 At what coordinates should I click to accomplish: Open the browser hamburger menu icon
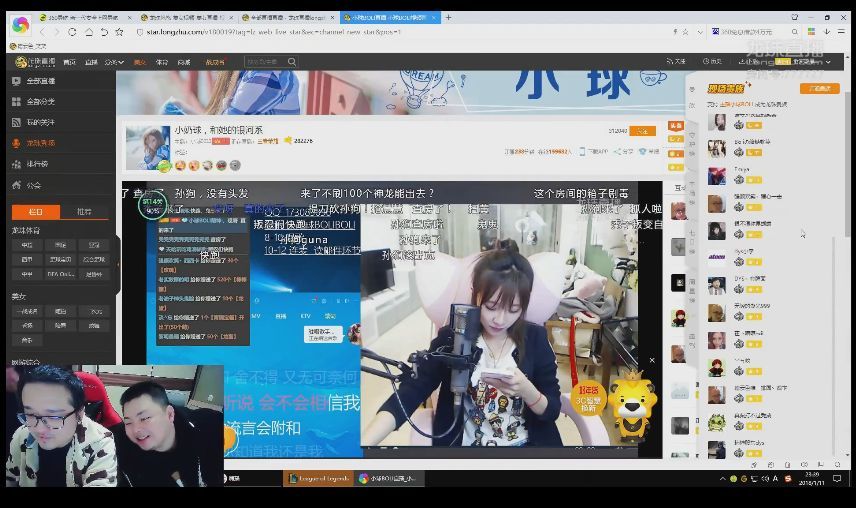(x=842, y=32)
